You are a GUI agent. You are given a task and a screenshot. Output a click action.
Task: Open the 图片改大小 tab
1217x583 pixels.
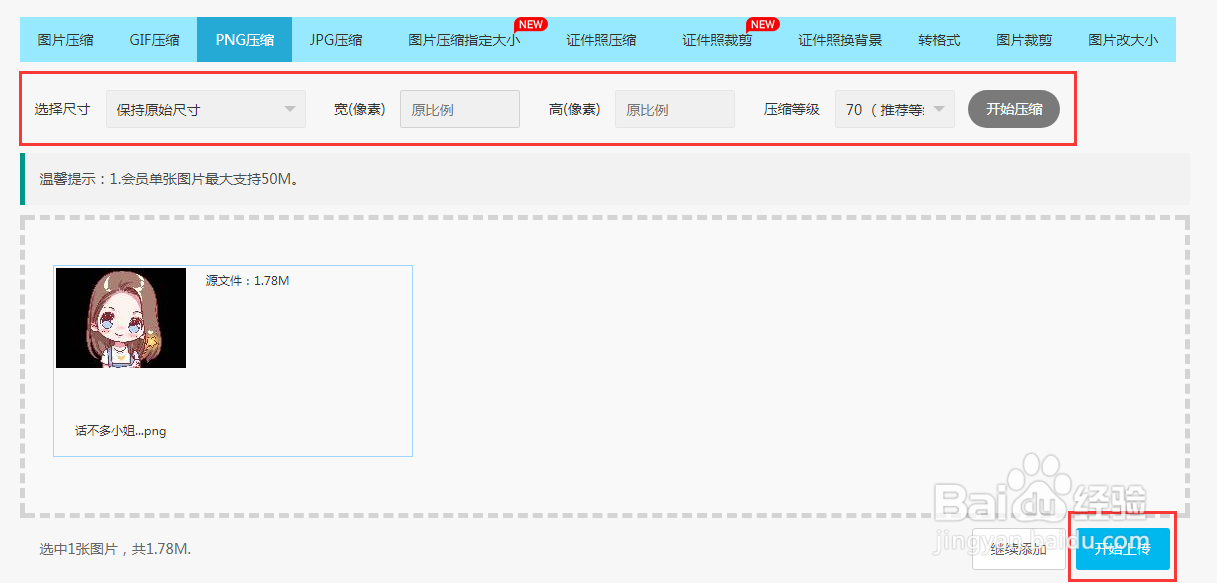coord(1122,39)
